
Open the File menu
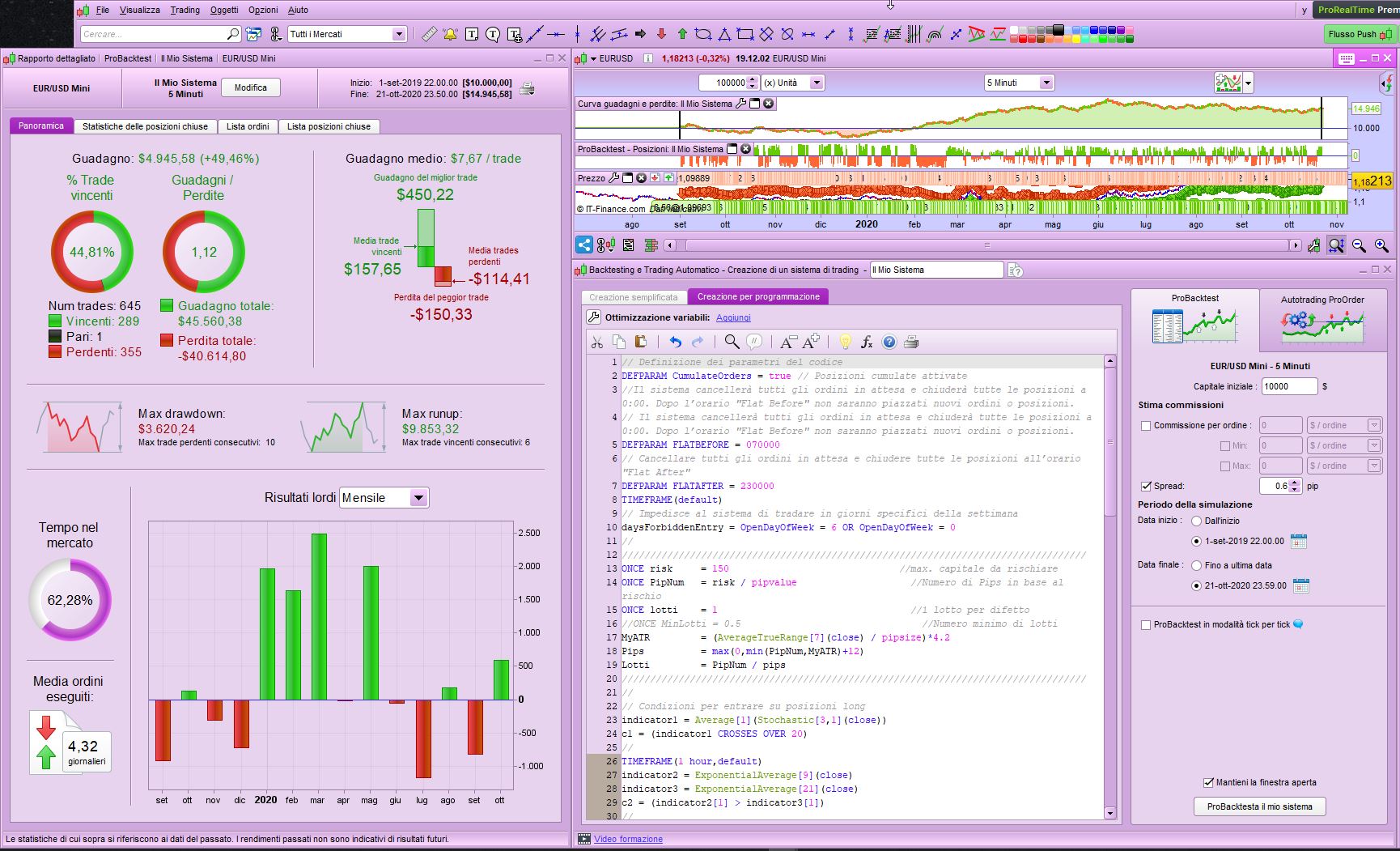pyautogui.click(x=103, y=10)
